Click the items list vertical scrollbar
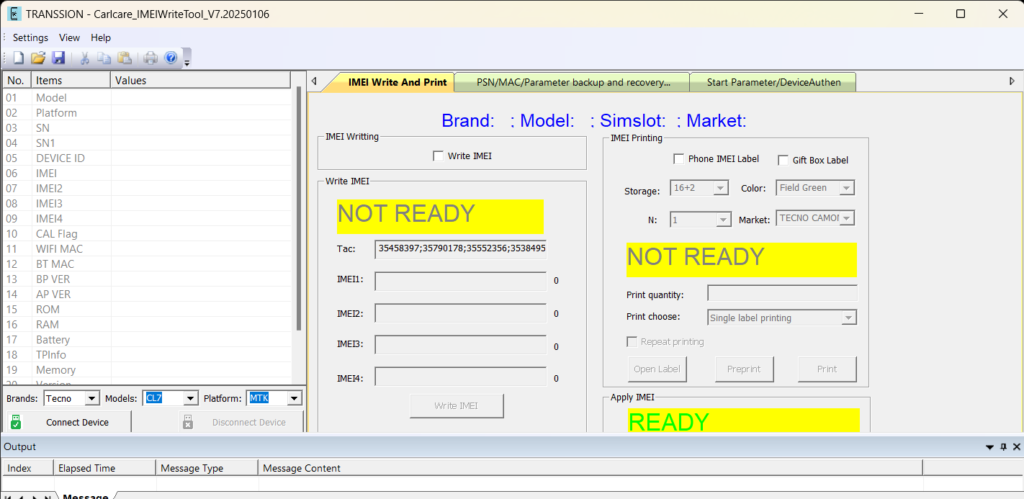This screenshot has height=499, width=1024. click(298, 209)
